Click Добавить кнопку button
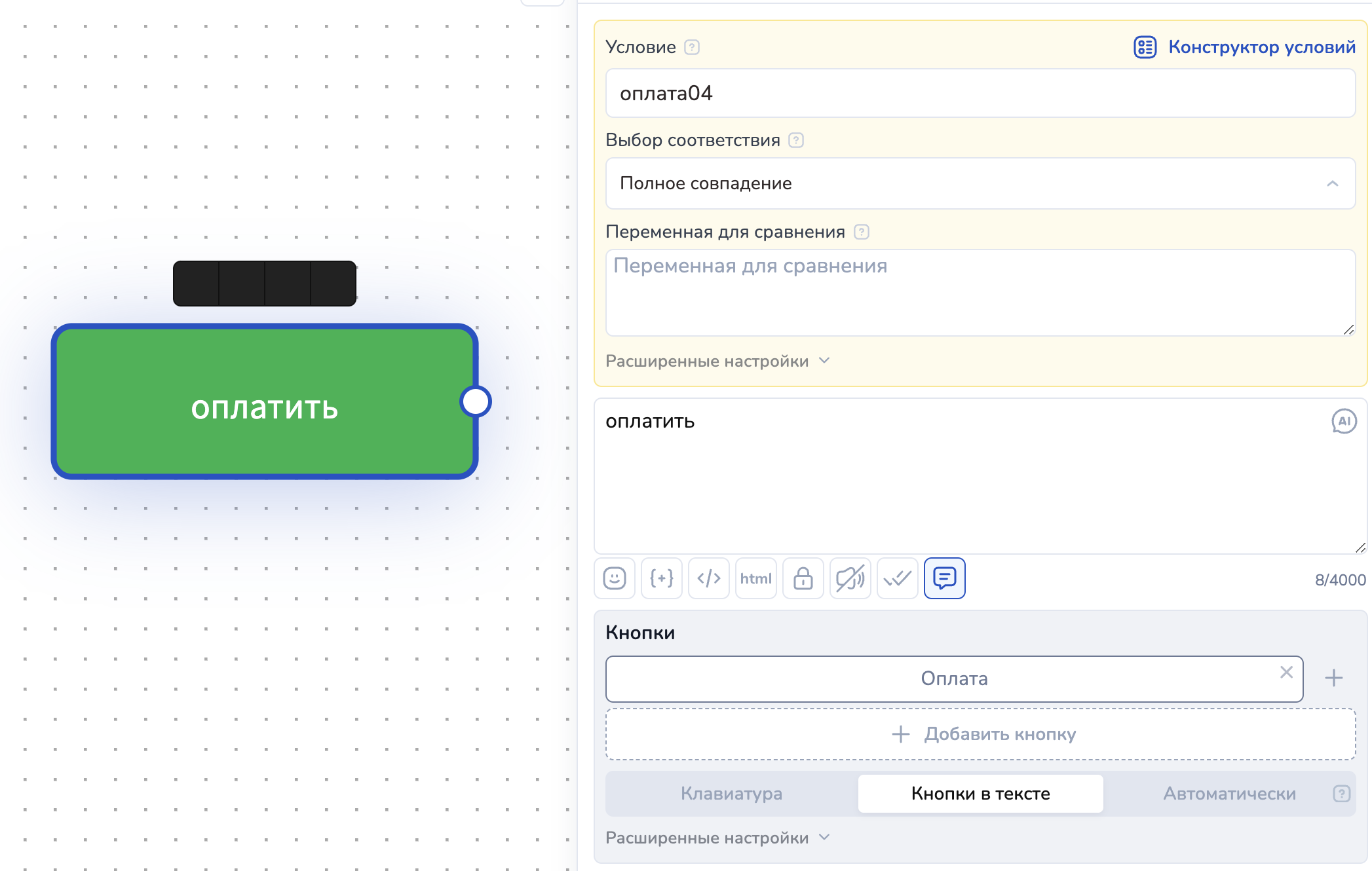Image resolution: width=1372 pixels, height=871 pixels. coord(980,734)
